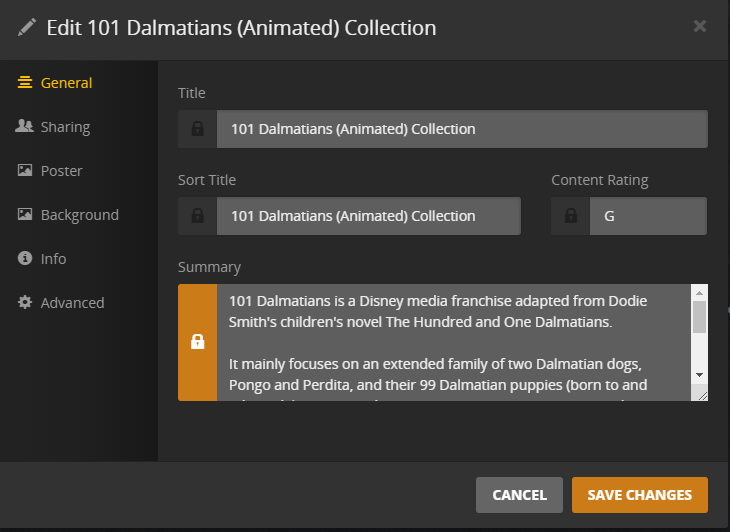This screenshot has height=532, width=730.
Task: Click the Summary scrollbar thumb
Action: [699, 317]
